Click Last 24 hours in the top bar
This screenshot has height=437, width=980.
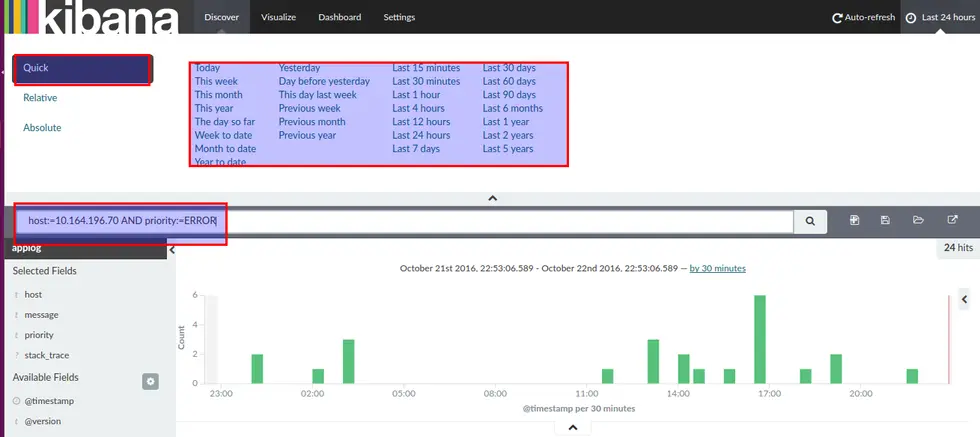click(x=948, y=18)
